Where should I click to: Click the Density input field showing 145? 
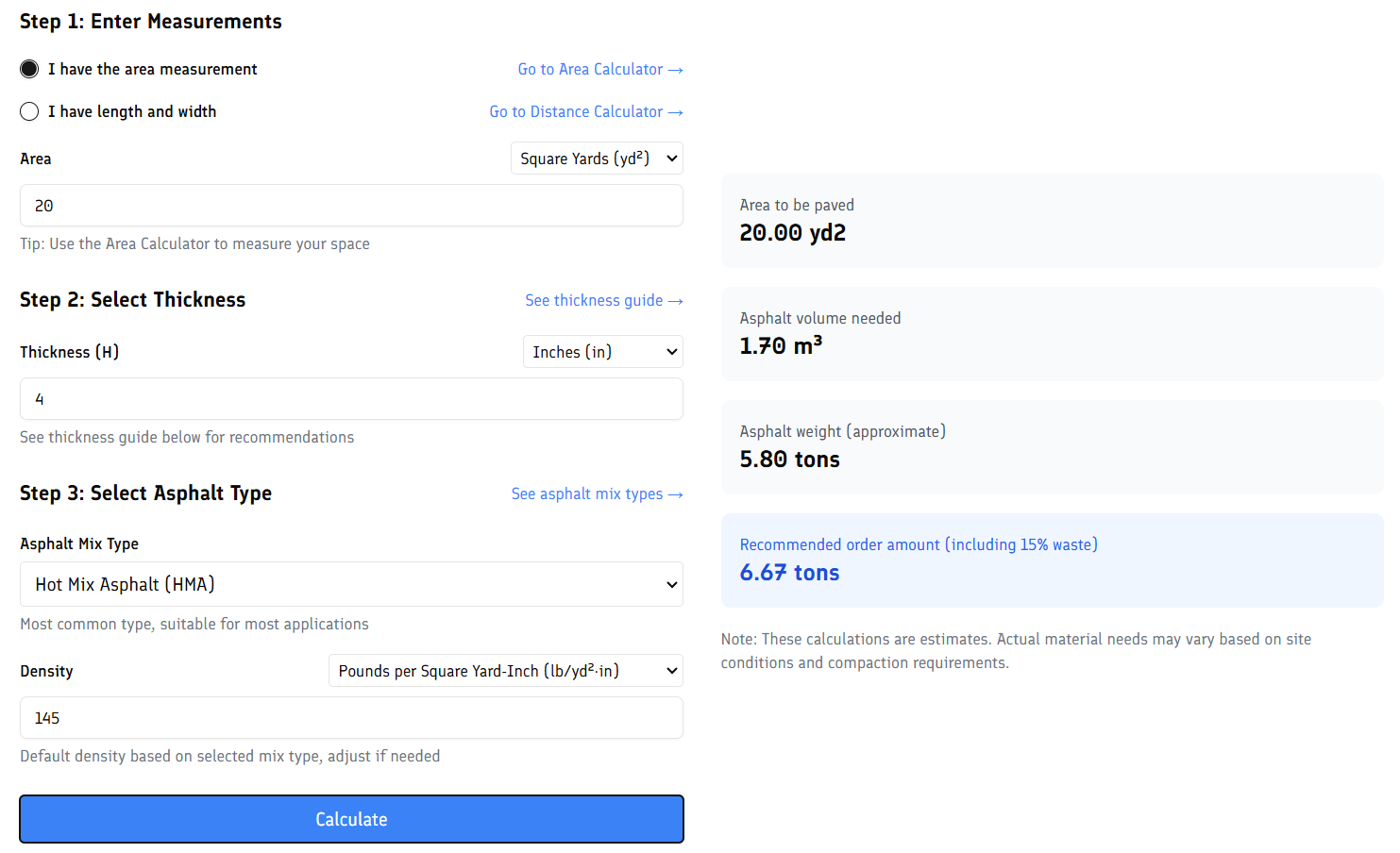coord(351,718)
